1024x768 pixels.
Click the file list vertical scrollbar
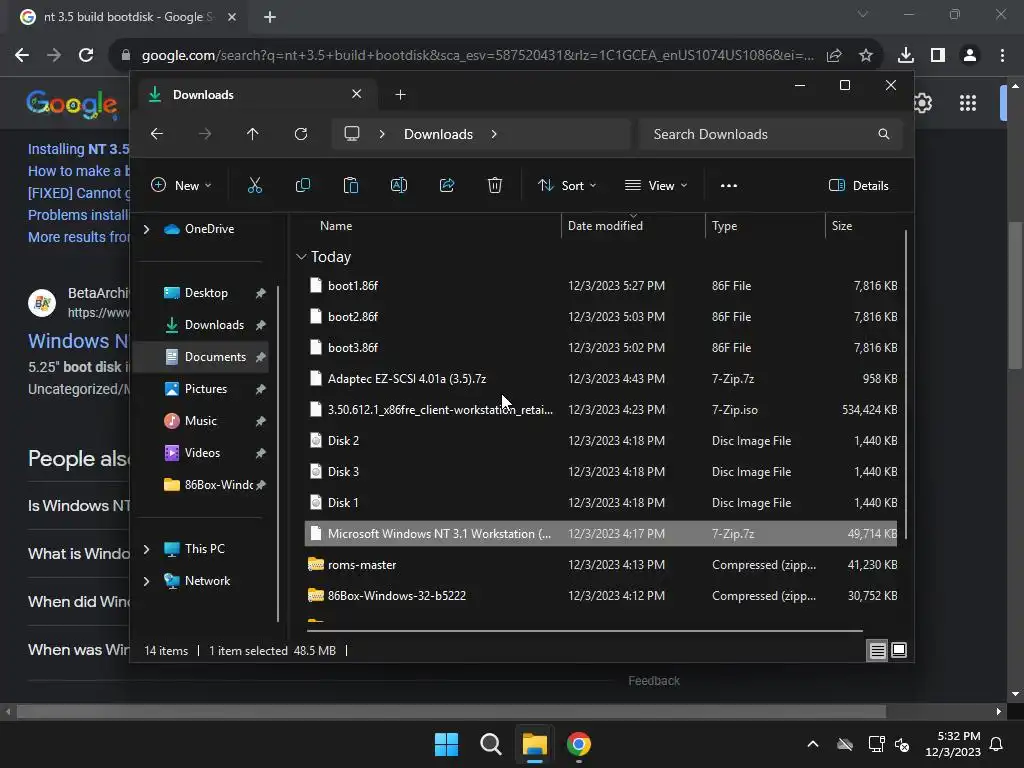905,385
